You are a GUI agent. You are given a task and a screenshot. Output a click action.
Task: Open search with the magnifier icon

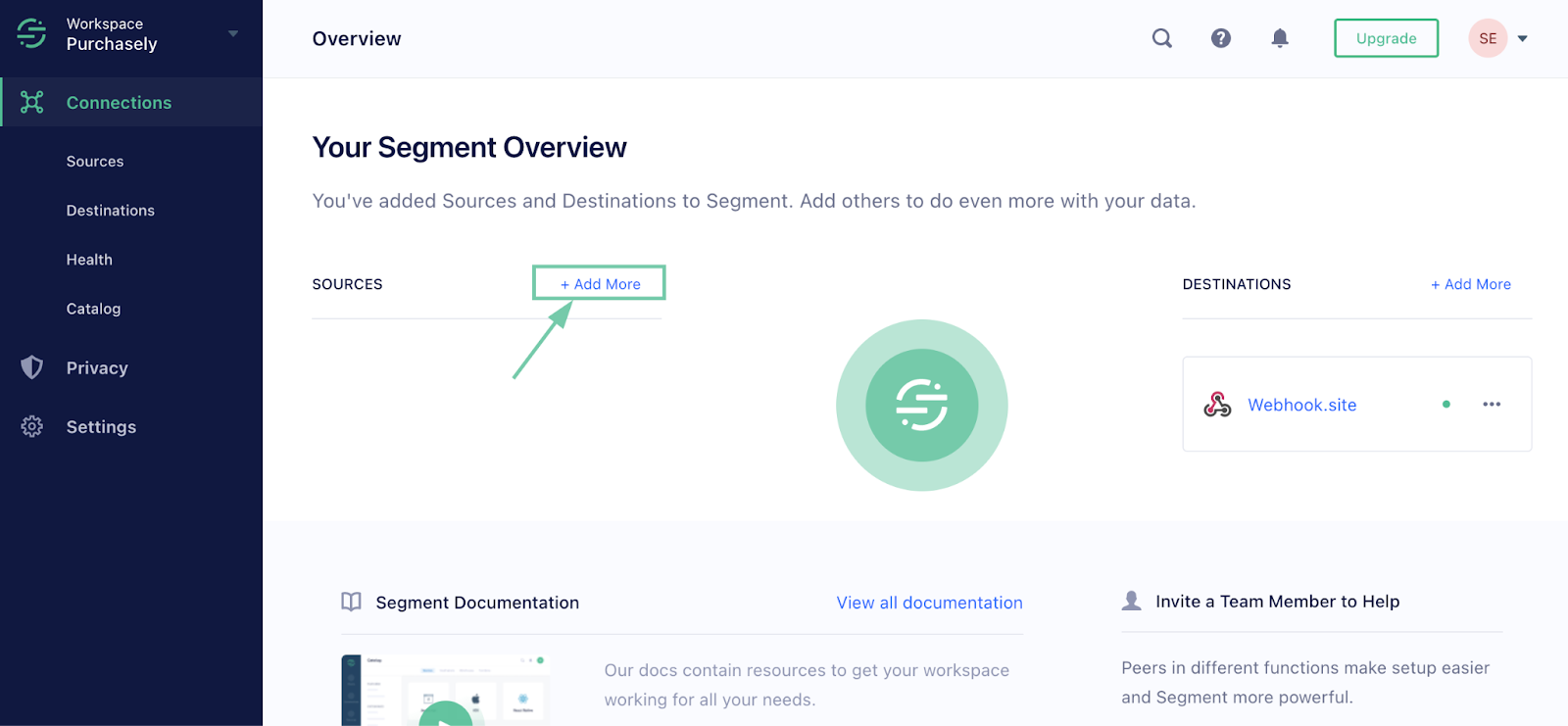[1162, 38]
